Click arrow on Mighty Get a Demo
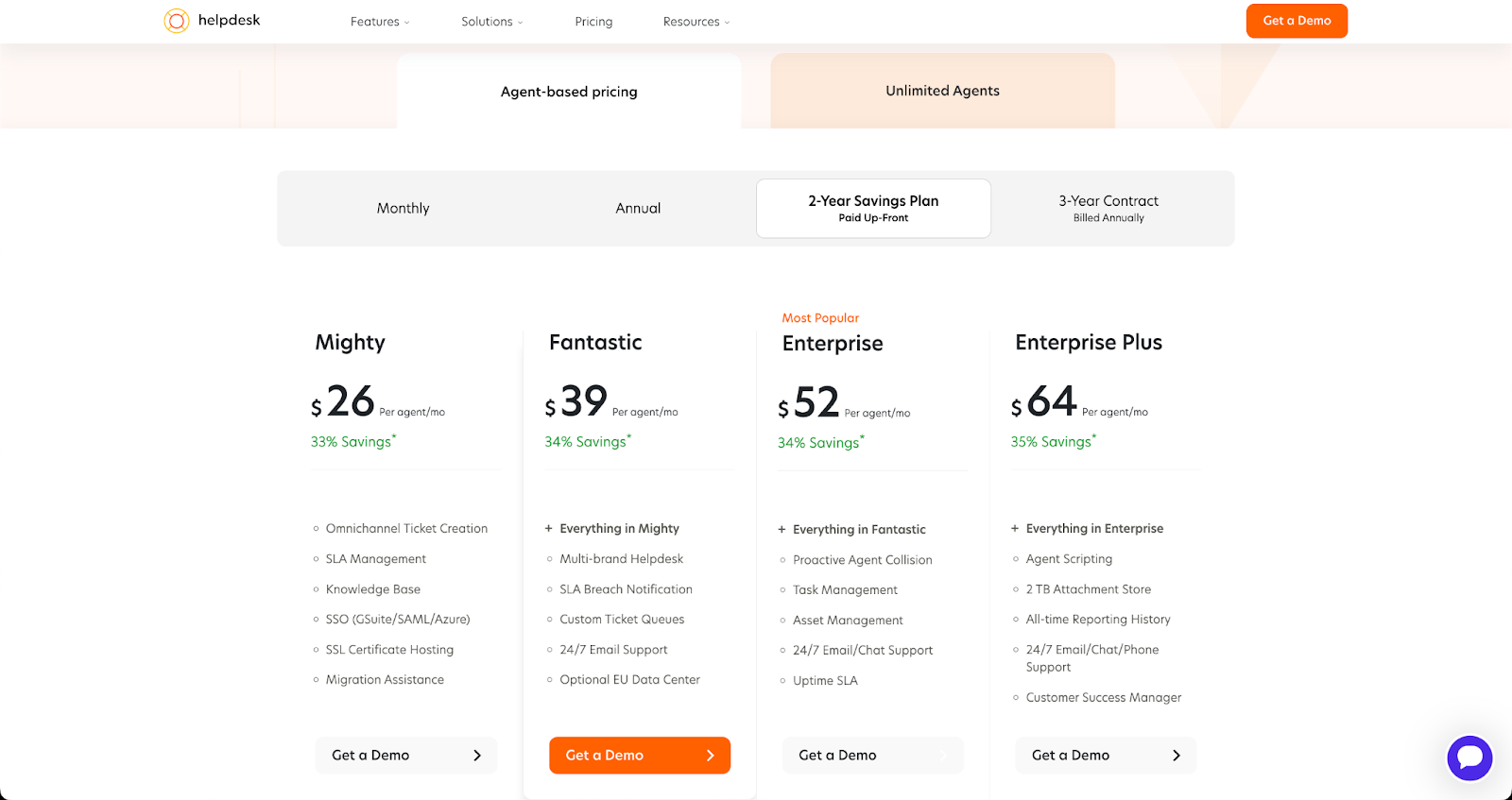Image resolution: width=1512 pixels, height=800 pixels. tap(477, 756)
